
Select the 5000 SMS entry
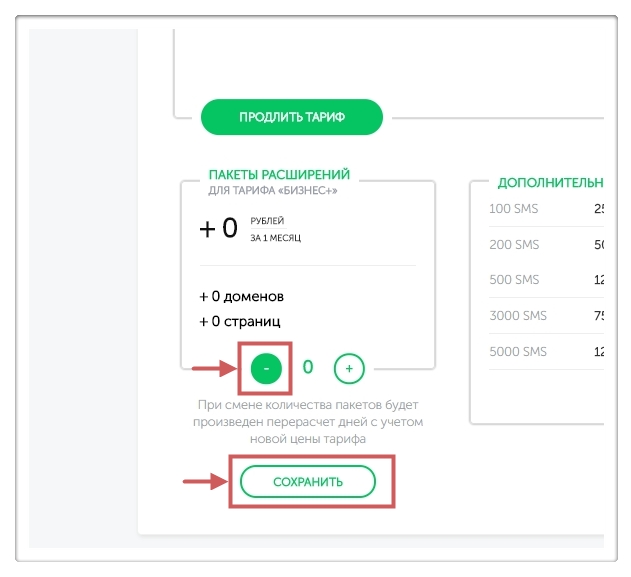[x=518, y=352]
